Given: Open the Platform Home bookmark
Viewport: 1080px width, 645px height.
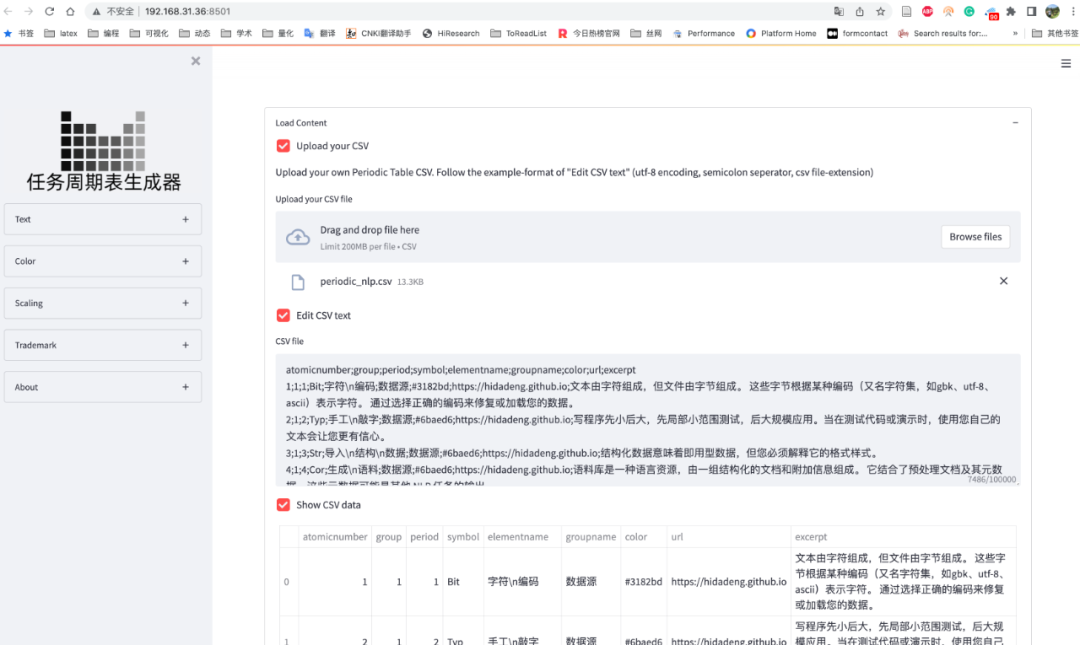Looking at the screenshot, I should 781,33.
